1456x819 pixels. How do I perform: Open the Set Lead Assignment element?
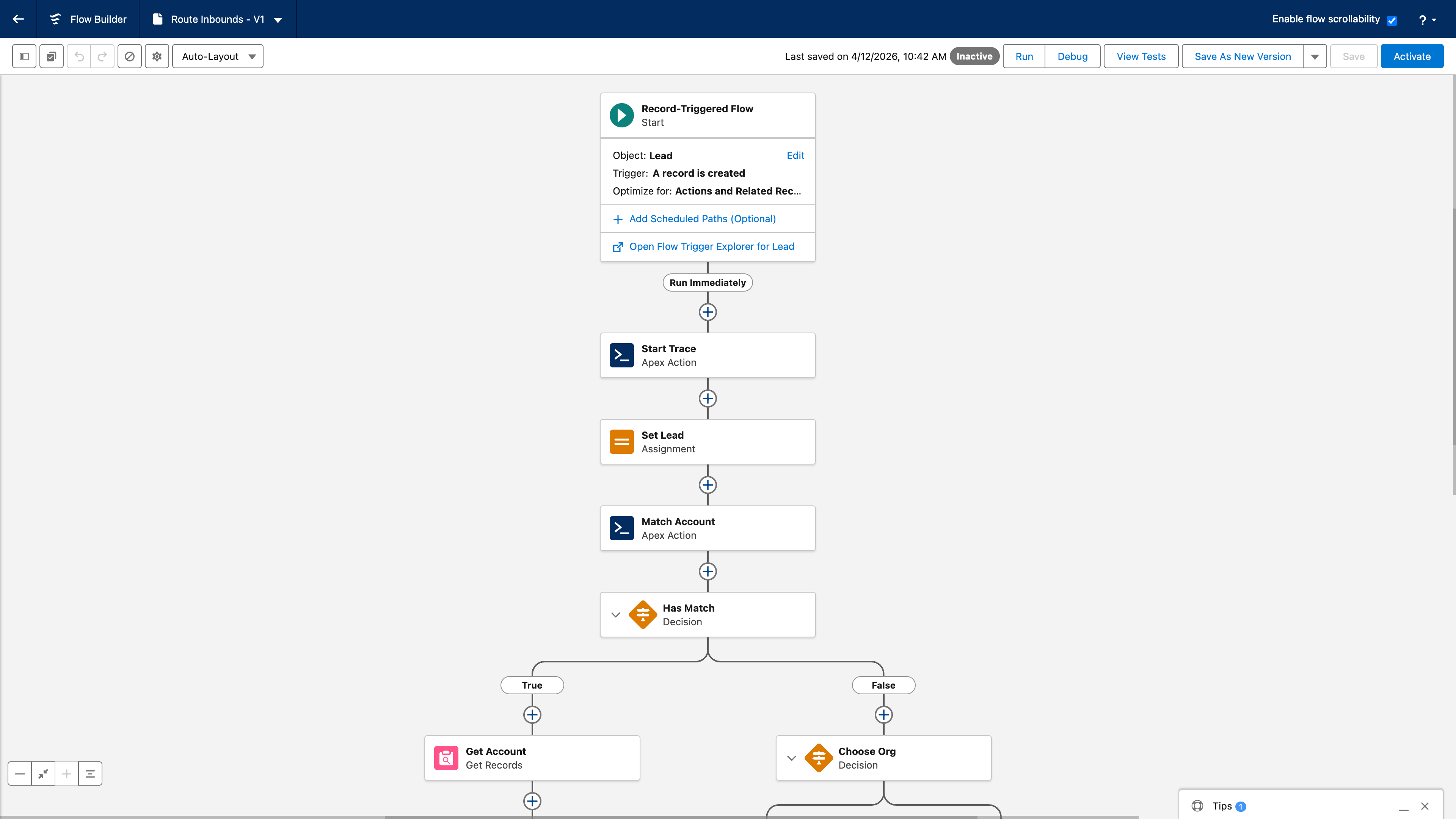[707, 441]
